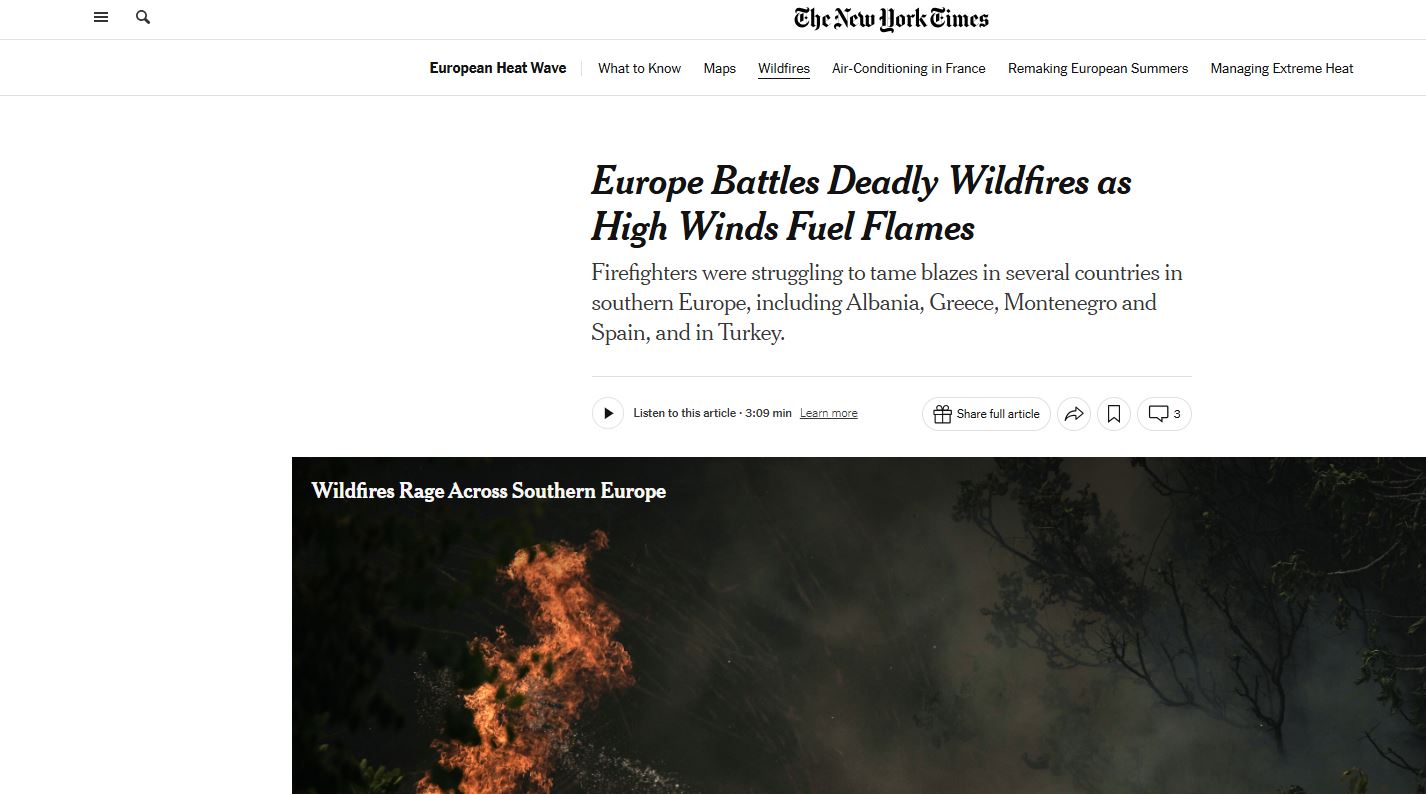
Task: Open Remaking European Summers link
Action: 1098,68
